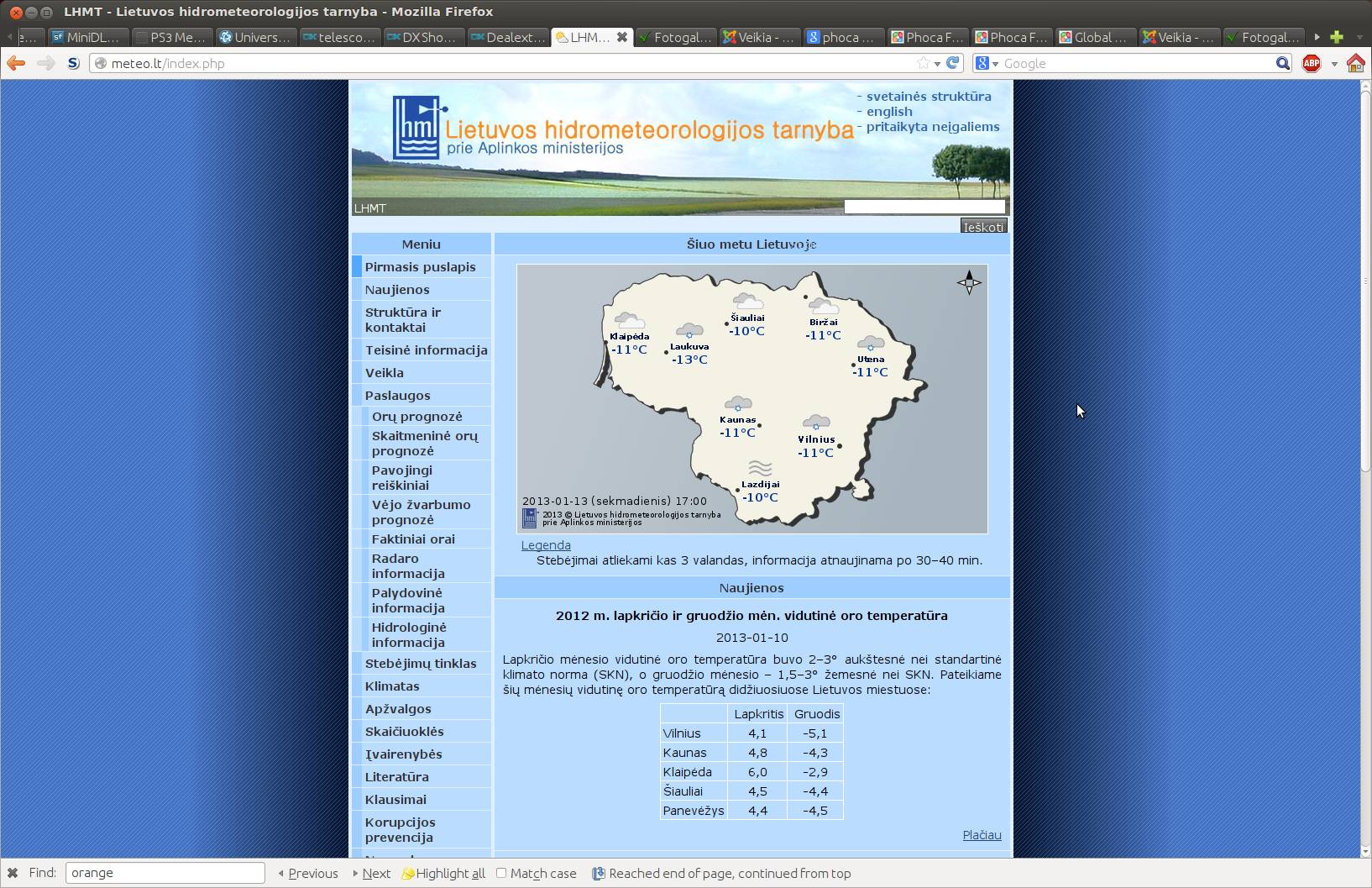Viewport: 1372px width, 888px height.
Task: Enable the Match case checkbox
Action: click(x=501, y=873)
